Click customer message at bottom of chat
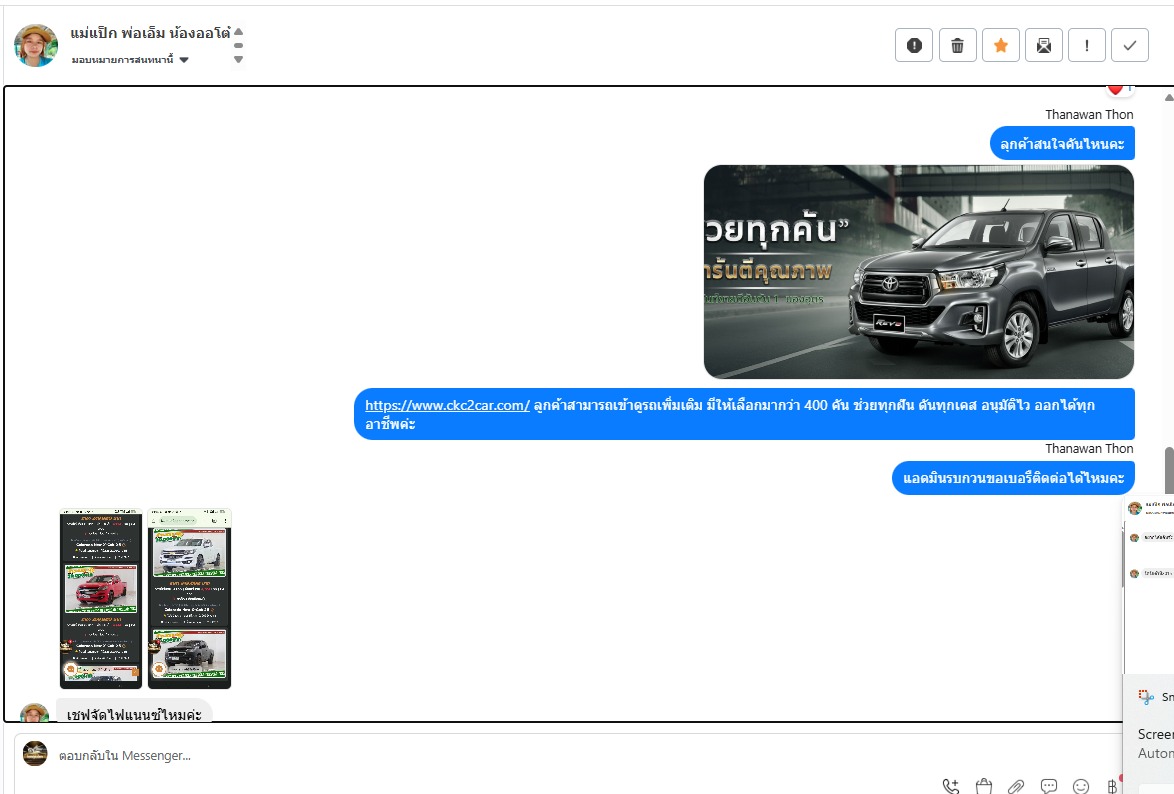The height and width of the screenshot is (794, 1174). (x=134, y=713)
